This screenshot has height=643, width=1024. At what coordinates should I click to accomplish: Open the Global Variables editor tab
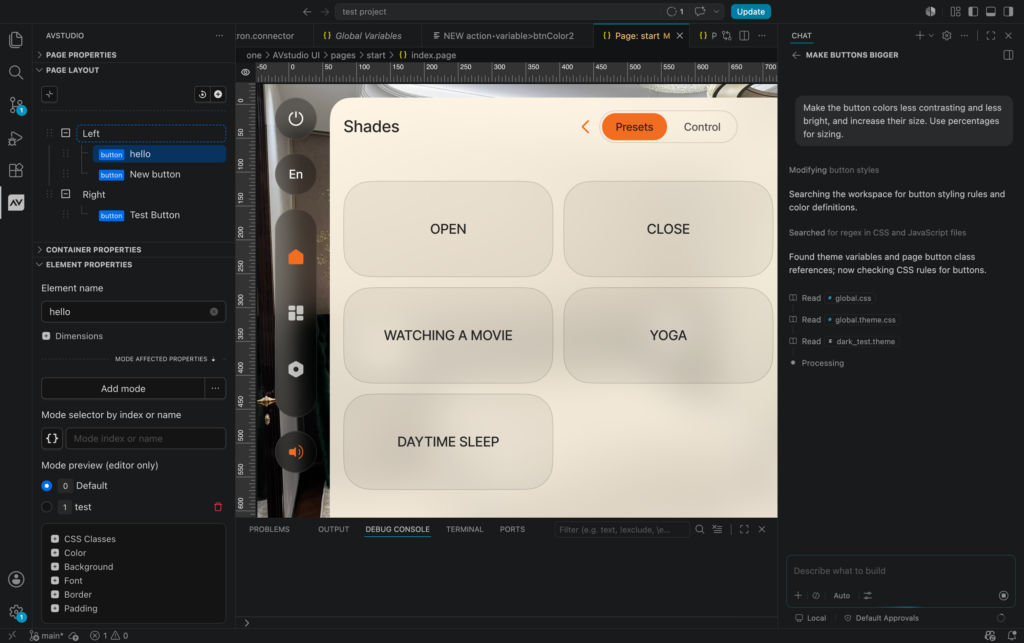[362, 36]
